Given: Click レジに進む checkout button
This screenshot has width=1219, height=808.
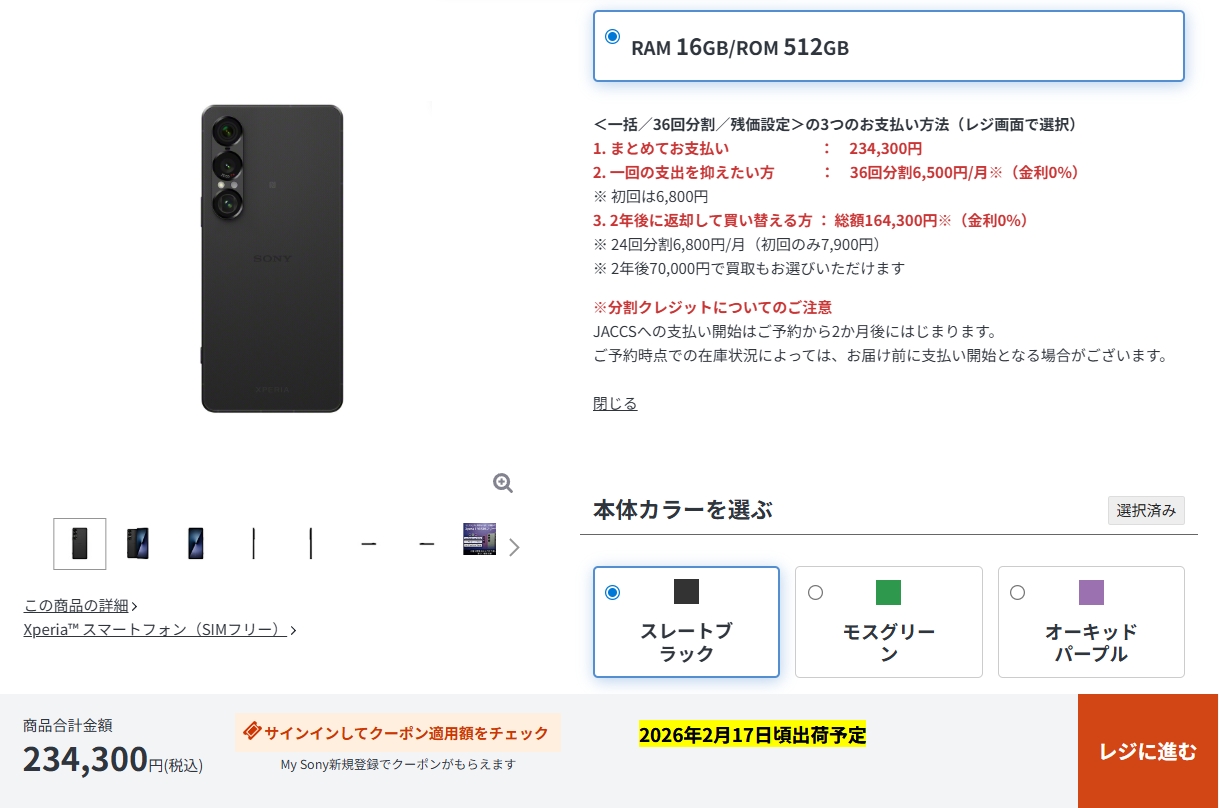Looking at the screenshot, I should pos(1148,751).
